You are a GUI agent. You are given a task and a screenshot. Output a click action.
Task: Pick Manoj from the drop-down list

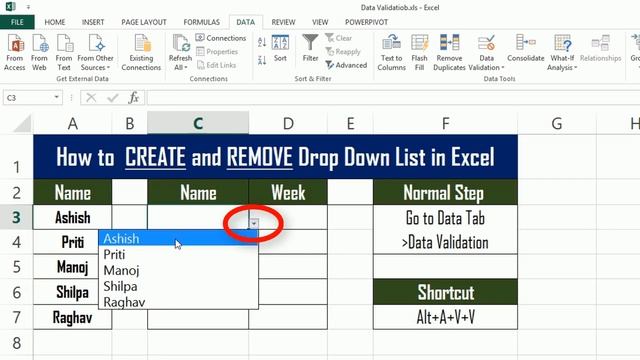[178, 270]
